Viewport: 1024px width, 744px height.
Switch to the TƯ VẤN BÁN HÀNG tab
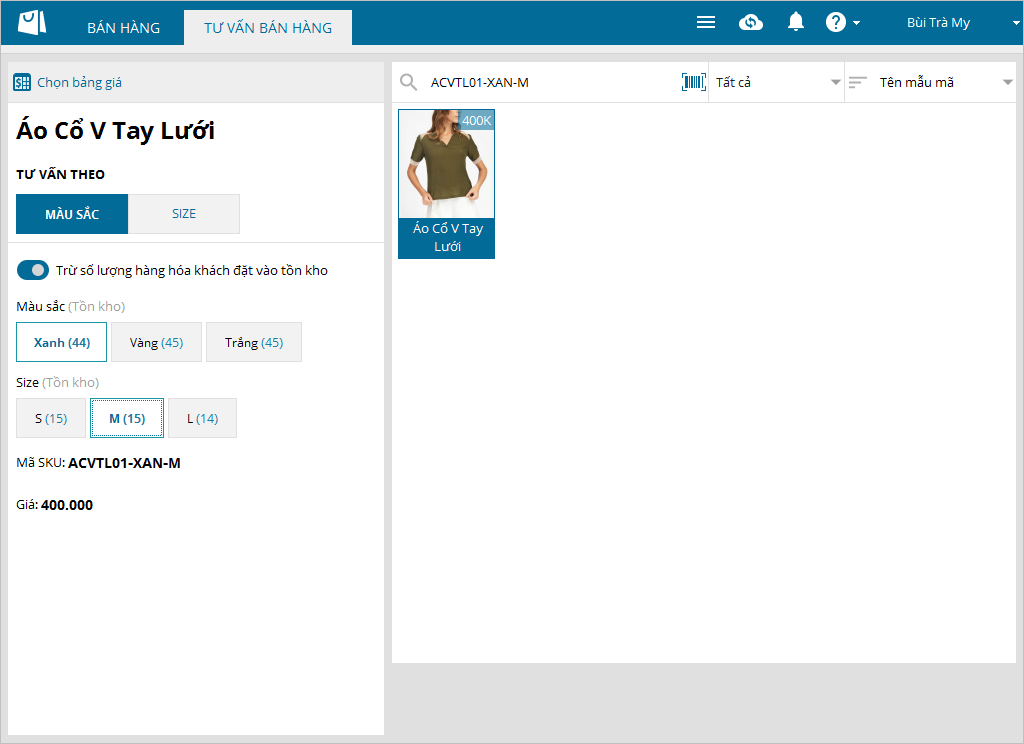point(268,27)
